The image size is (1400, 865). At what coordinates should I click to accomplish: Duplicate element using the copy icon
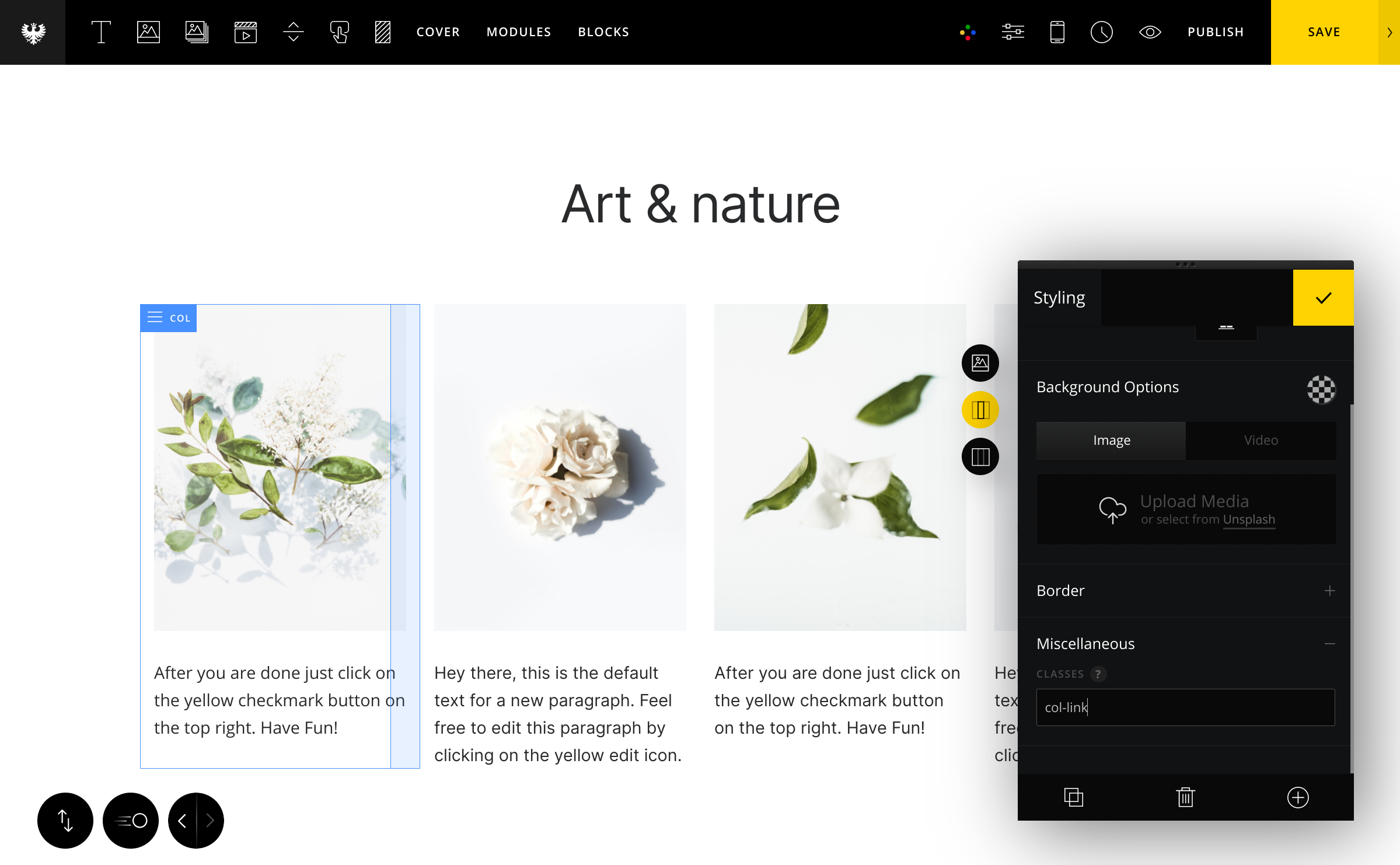coord(1073,797)
